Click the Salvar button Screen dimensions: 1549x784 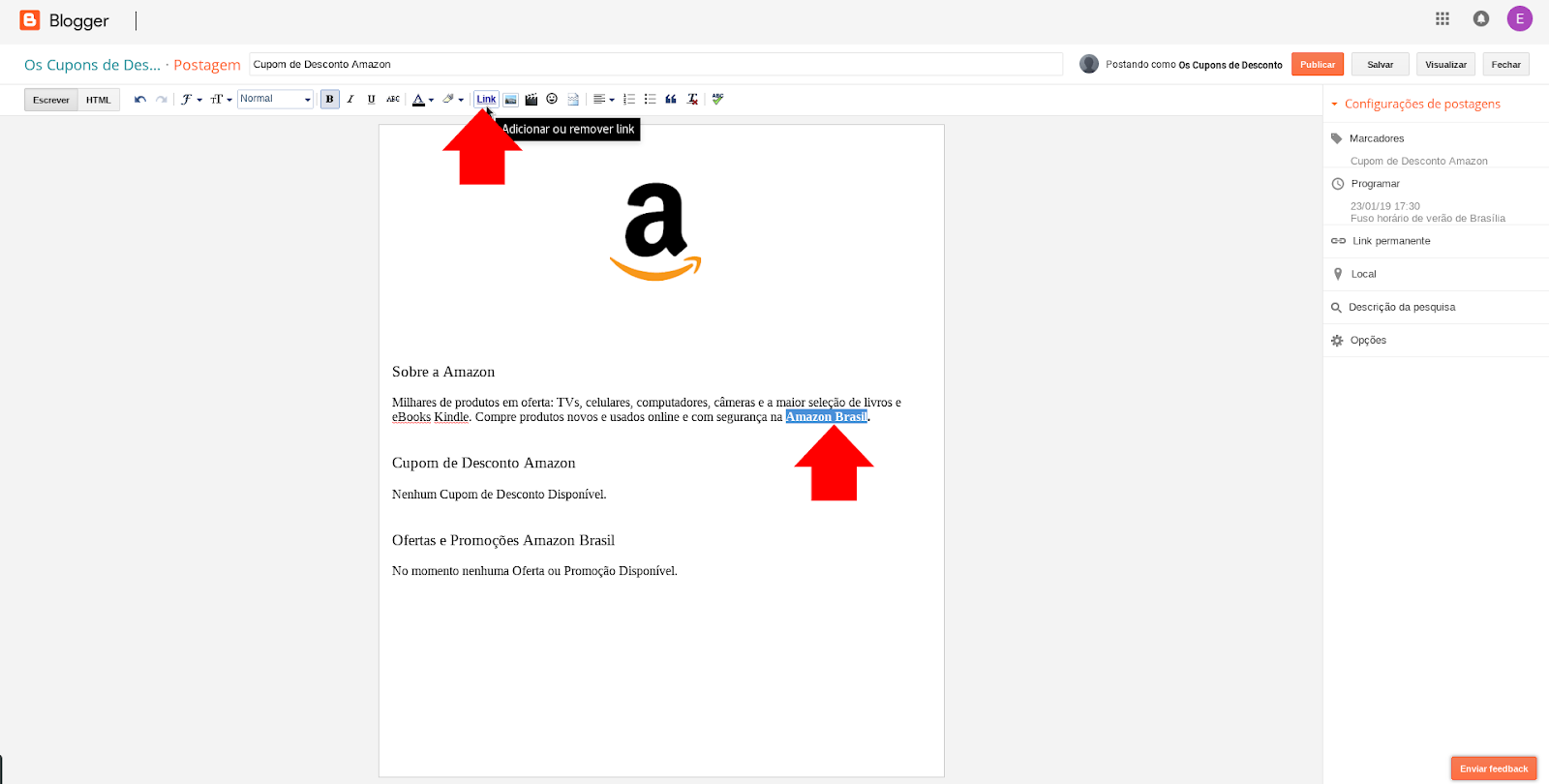1381,64
